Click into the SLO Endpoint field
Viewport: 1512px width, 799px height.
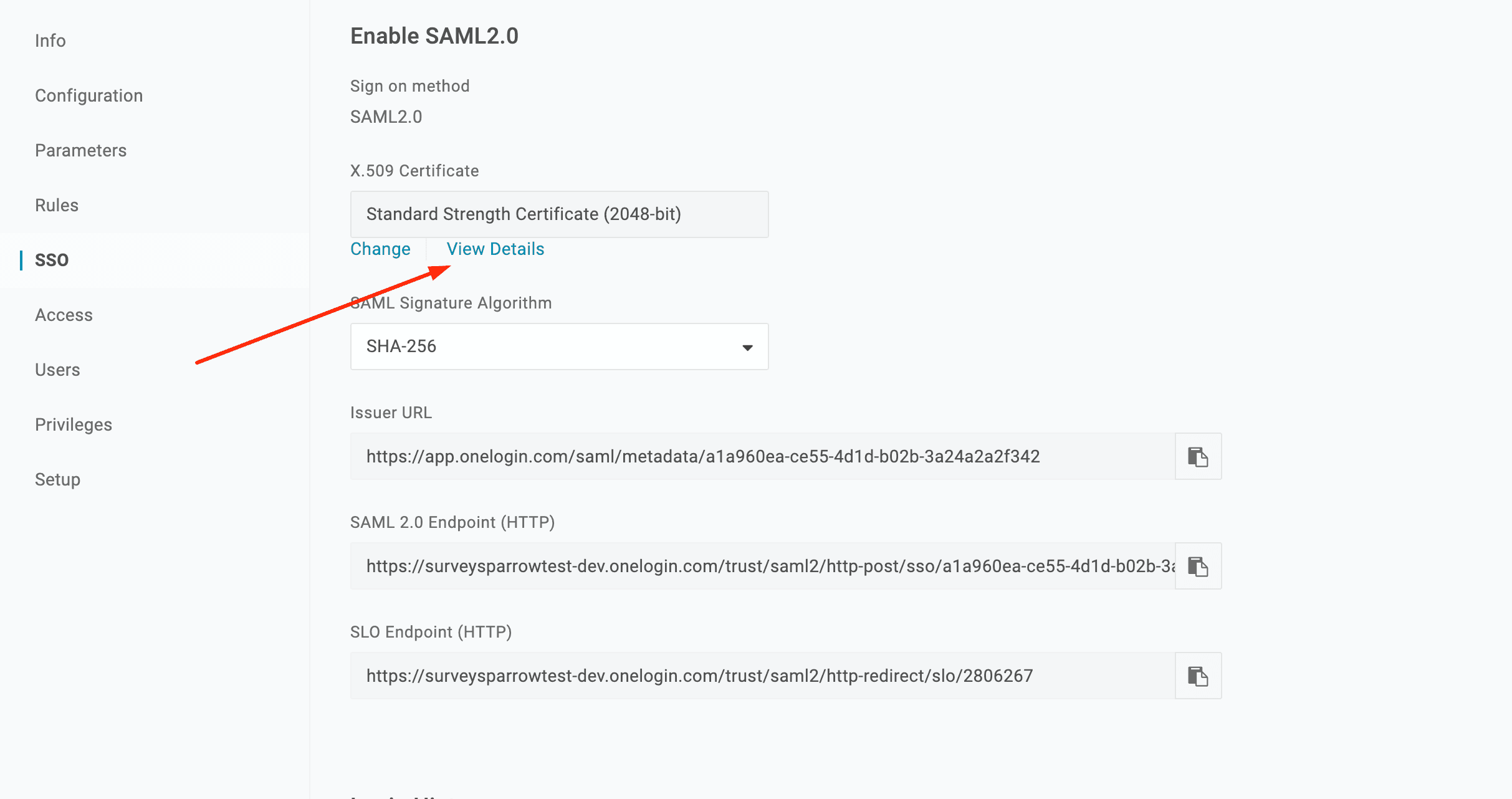pos(762,676)
